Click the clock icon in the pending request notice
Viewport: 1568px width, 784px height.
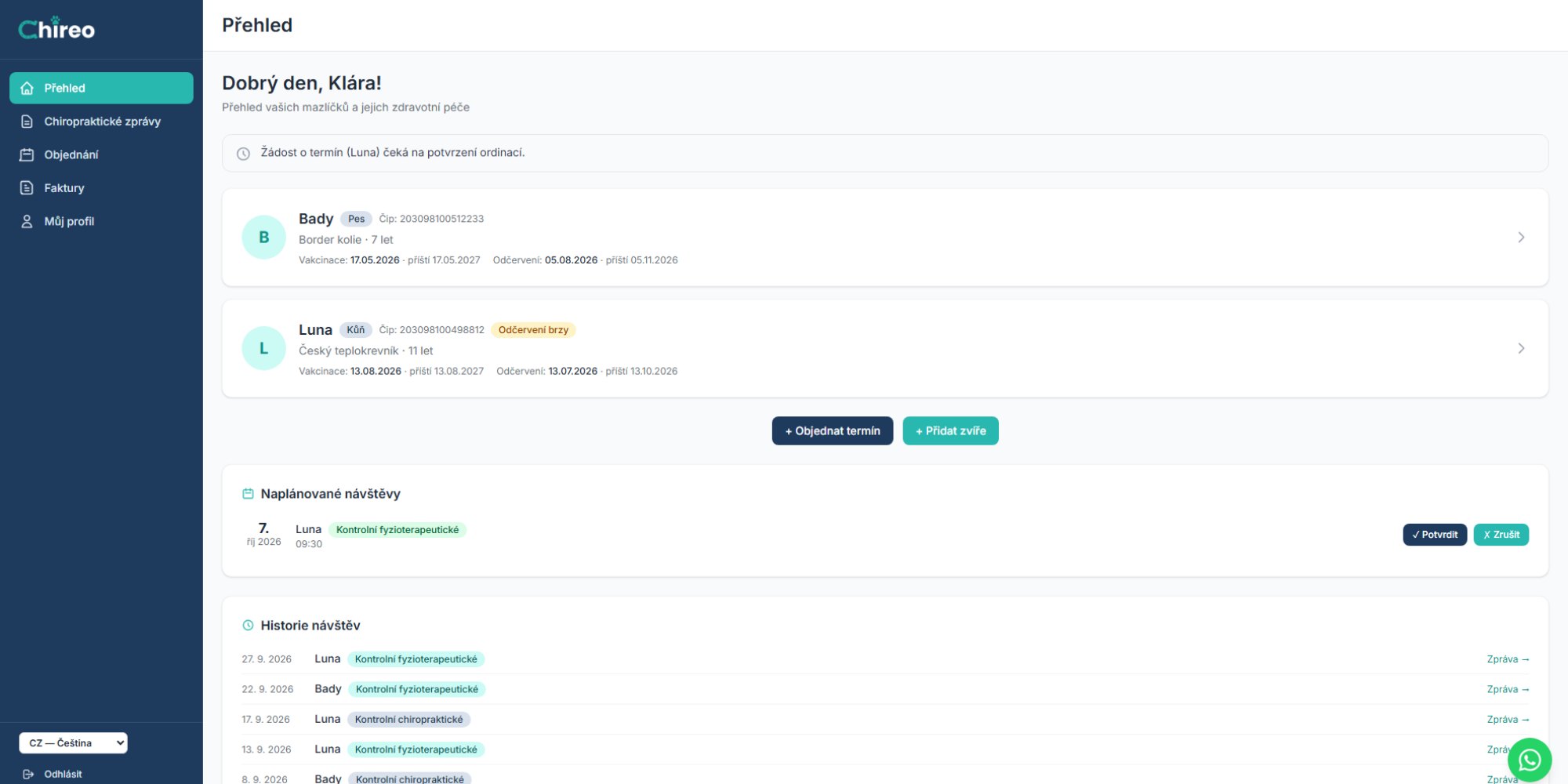tap(244, 154)
